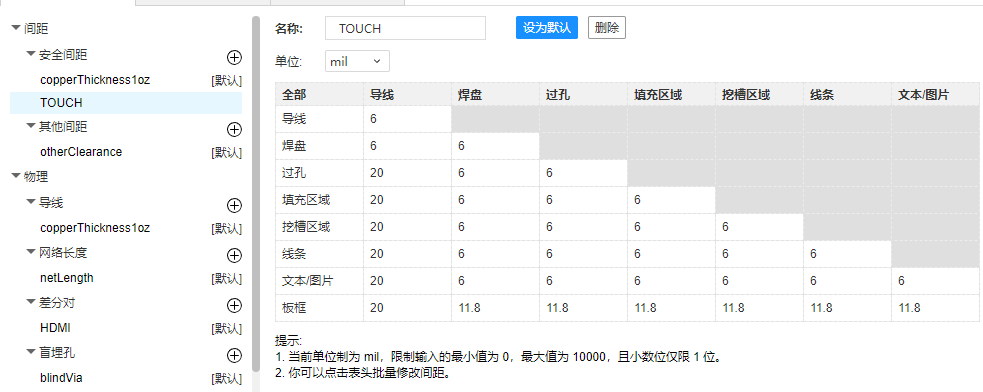Collapse the 盲埋孔 group
Image resolution: width=983 pixels, height=392 pixels.
pyautogui.click(x=31, y=352)
